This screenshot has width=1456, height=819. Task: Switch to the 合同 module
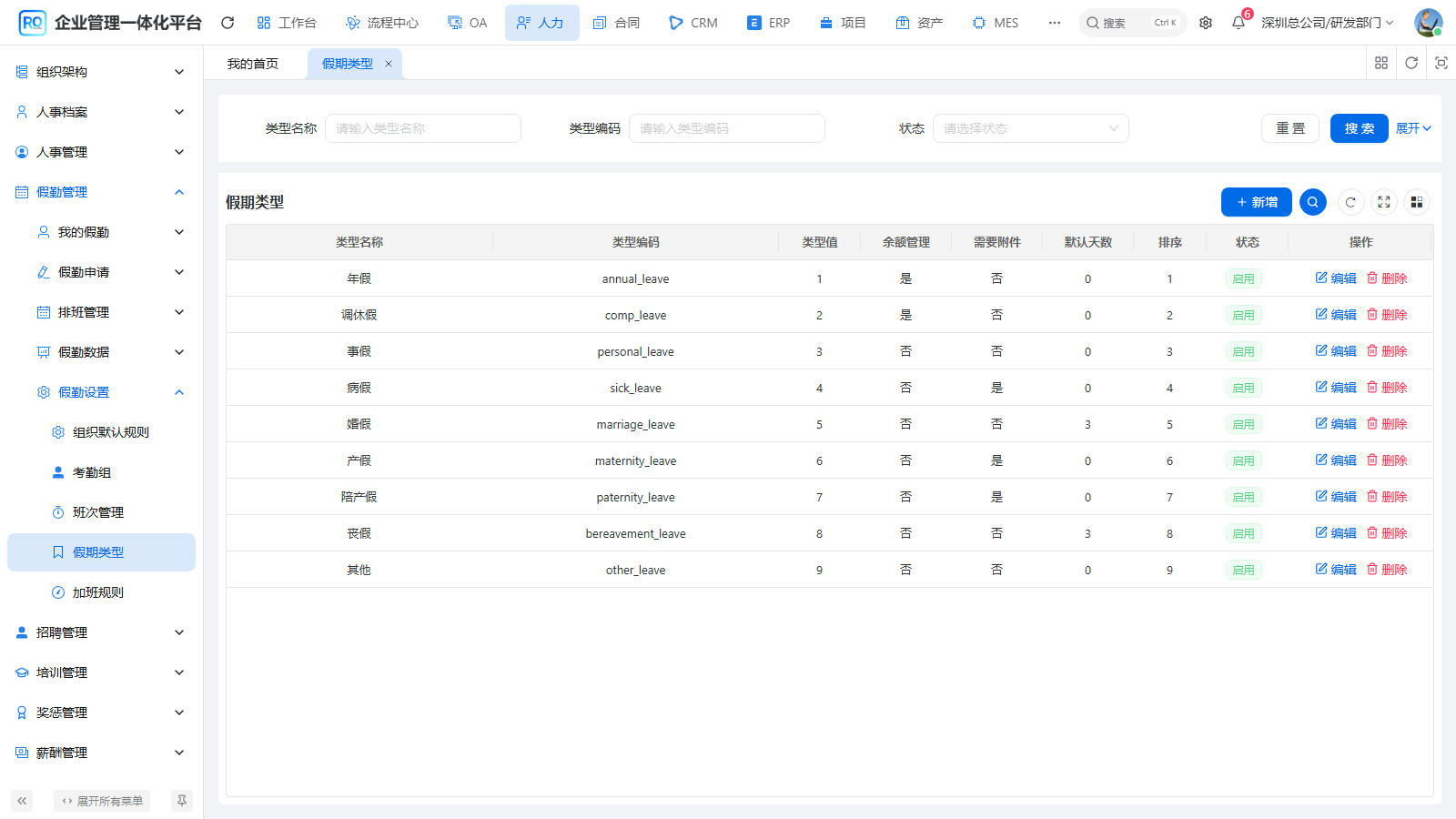coord(616,23)
